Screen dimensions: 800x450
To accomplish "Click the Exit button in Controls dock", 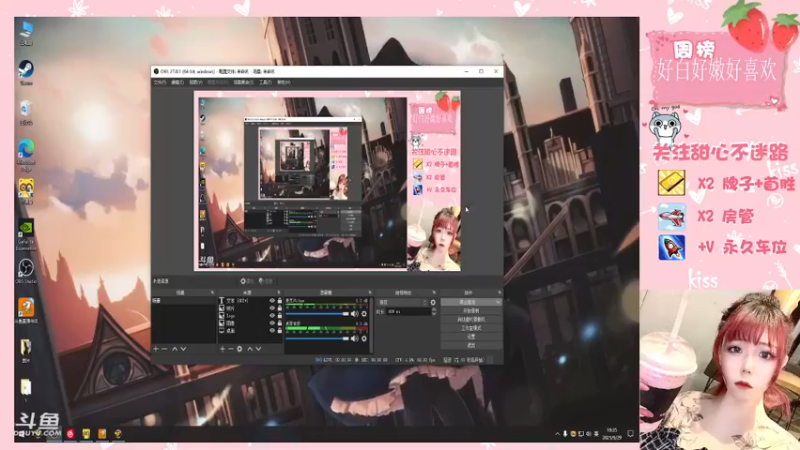I will click(471, 345).
